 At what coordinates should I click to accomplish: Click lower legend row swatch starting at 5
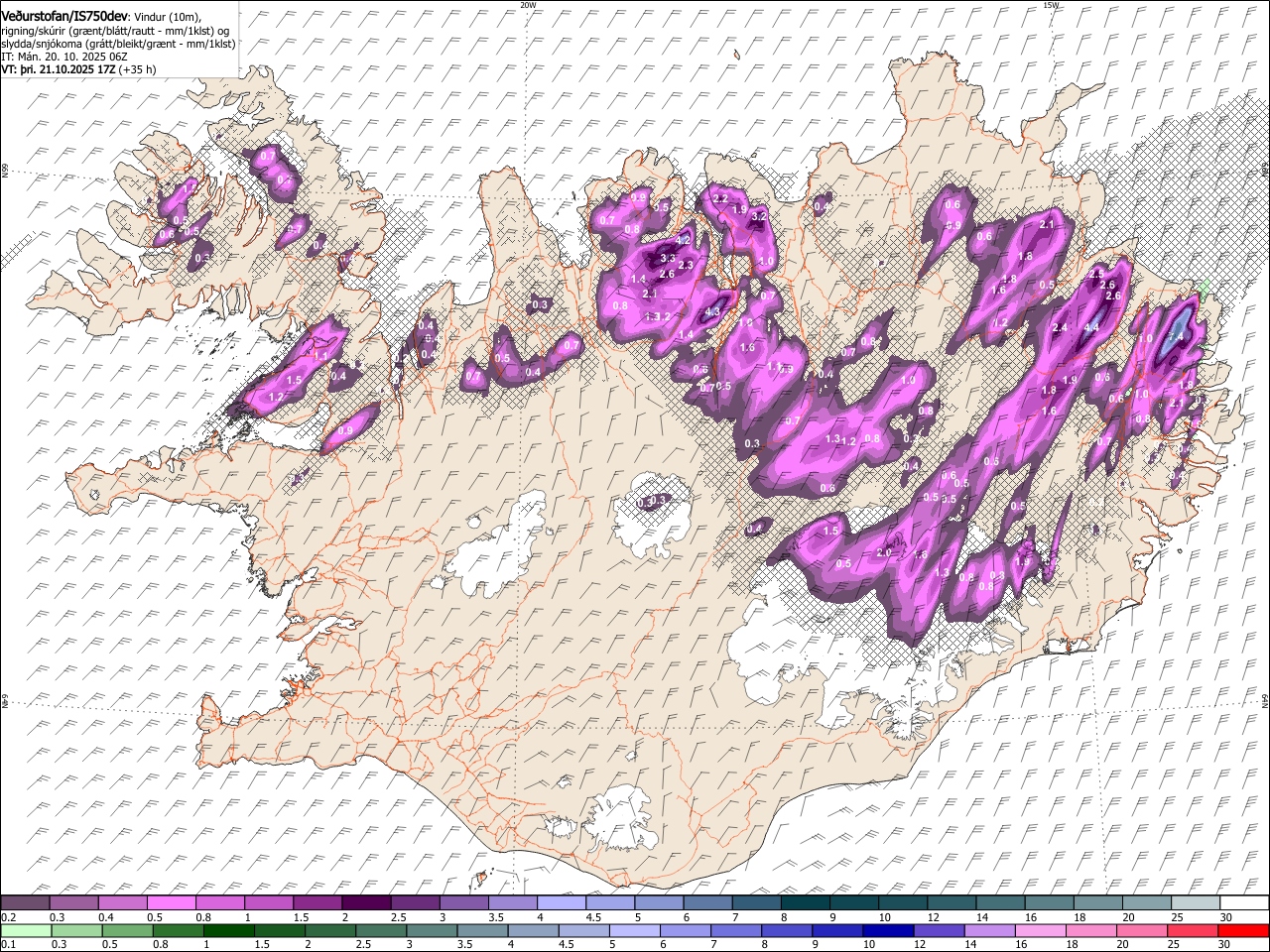coord(634,930)
